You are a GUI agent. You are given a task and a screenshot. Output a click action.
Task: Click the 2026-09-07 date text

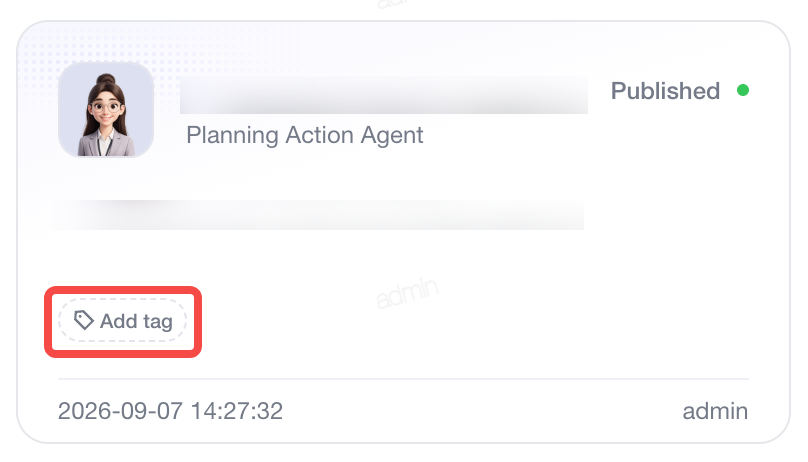[120, 411]
